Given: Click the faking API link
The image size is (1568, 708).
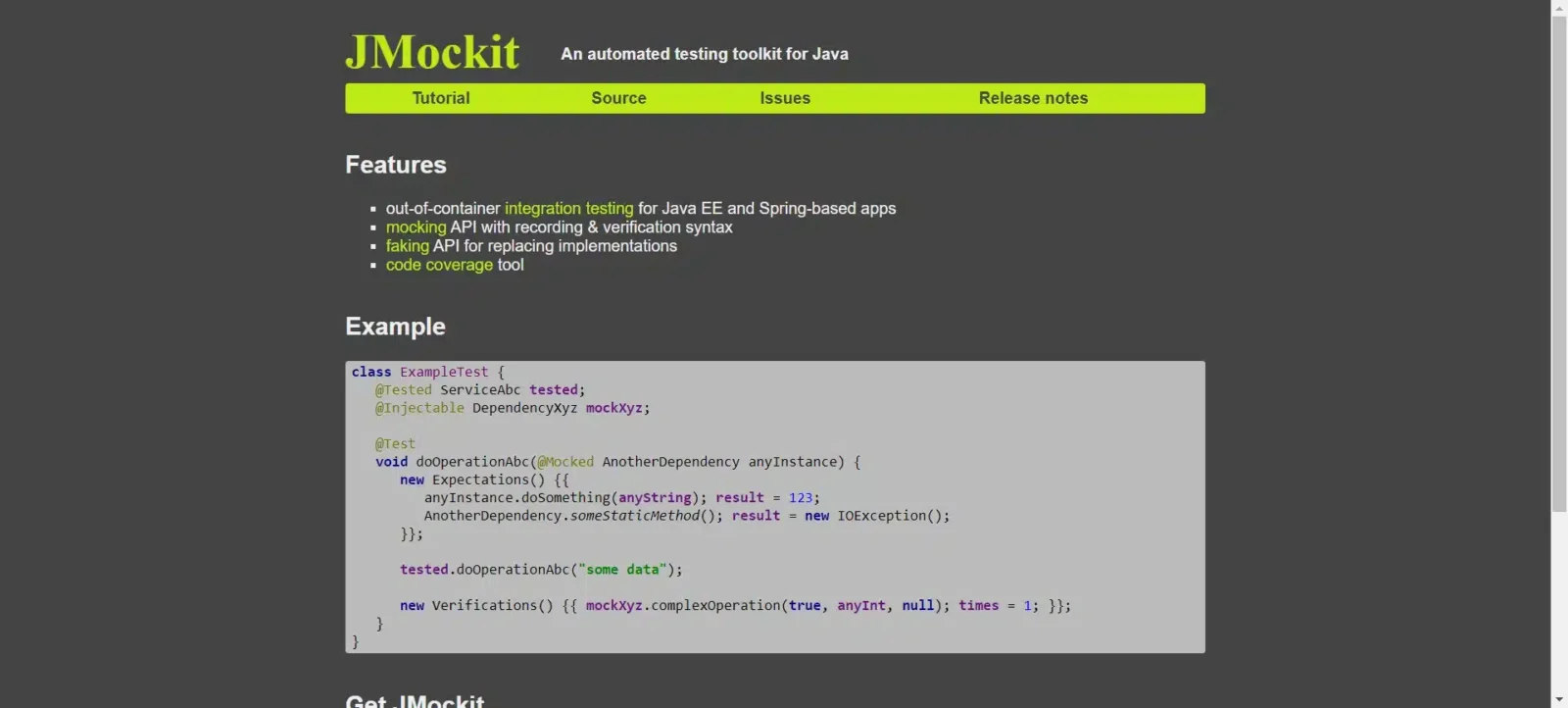Looking at the screenshot, I should tap(407, 245).
